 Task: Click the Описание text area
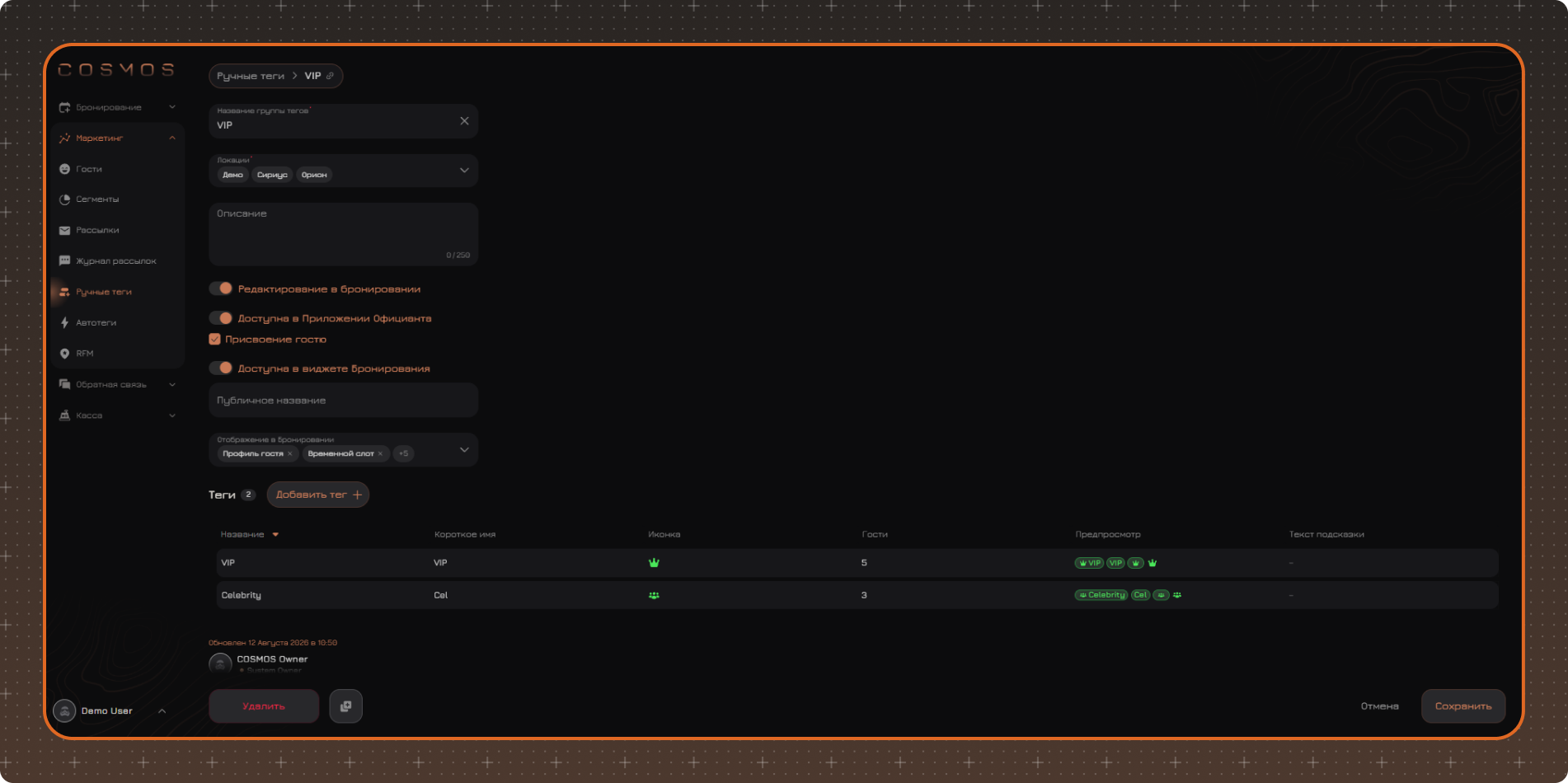(x=344, y=234)
